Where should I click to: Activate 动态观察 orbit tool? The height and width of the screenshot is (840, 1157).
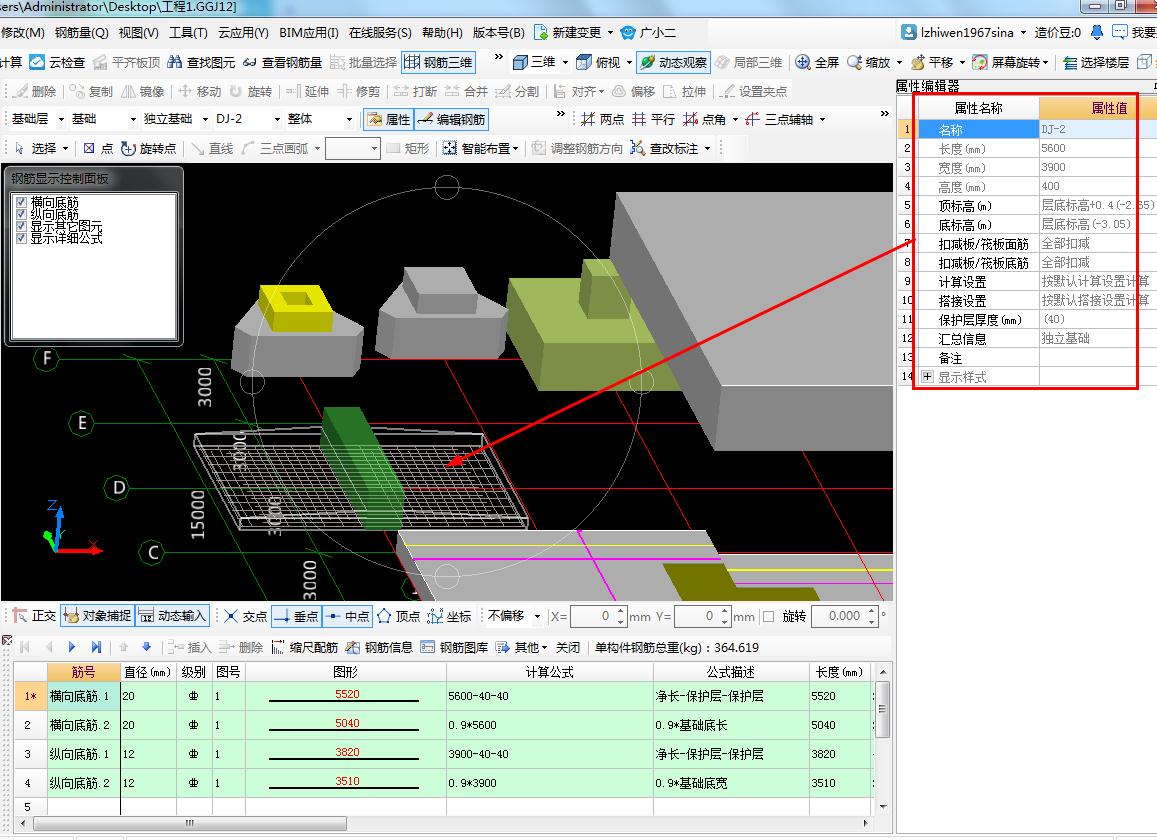point(673,63)
